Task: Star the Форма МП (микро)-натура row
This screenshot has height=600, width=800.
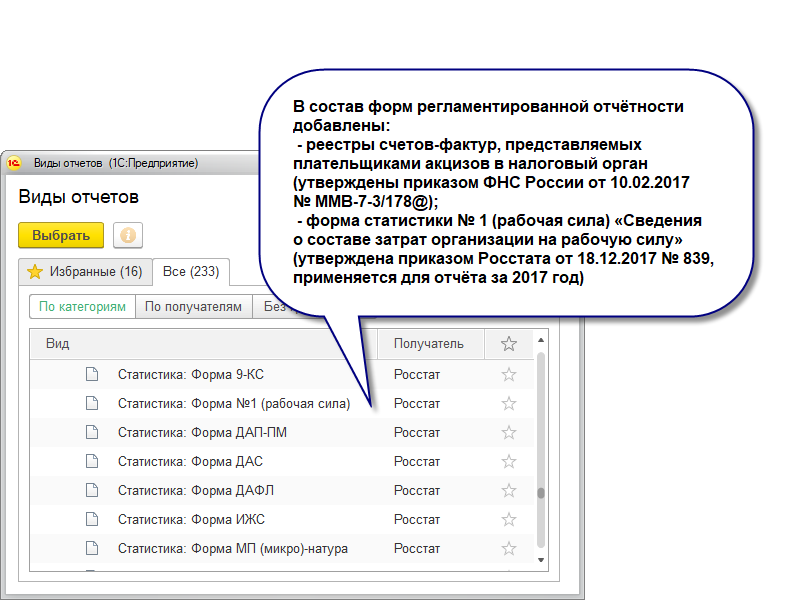Action: tap(509, 548)
